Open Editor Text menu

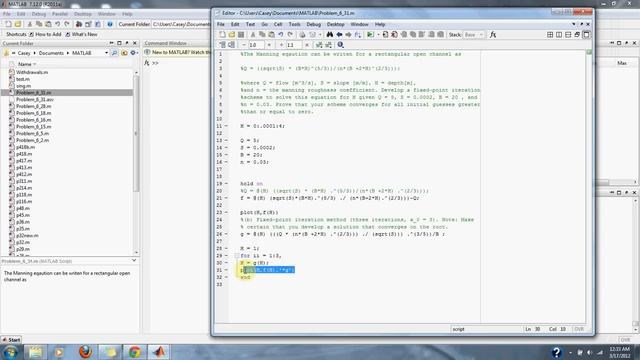(250, 24)
